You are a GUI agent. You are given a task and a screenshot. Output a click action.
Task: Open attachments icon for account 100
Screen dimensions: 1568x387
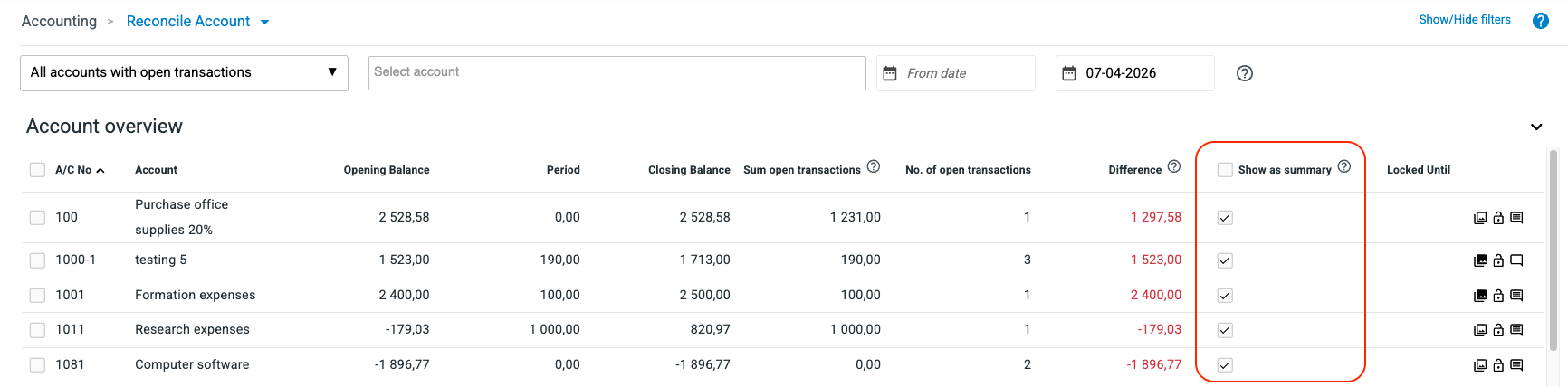pyautogui.click(x=1480, y=218)
